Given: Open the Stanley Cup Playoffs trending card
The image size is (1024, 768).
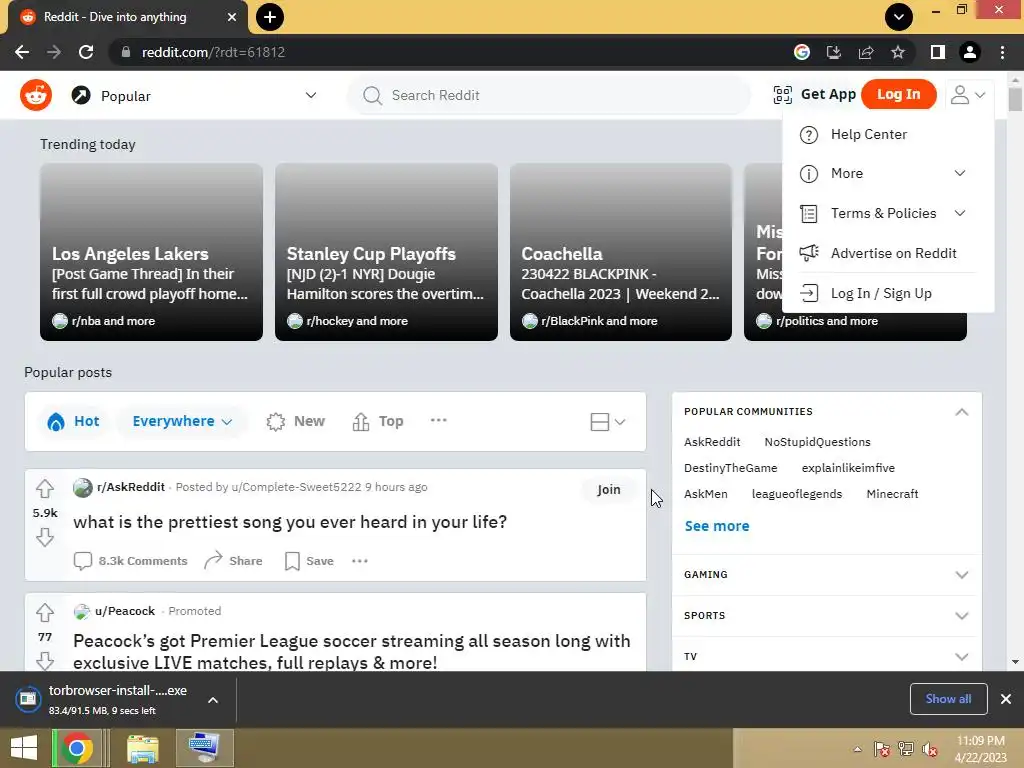Looking at the screenshot, I should 387,252.
